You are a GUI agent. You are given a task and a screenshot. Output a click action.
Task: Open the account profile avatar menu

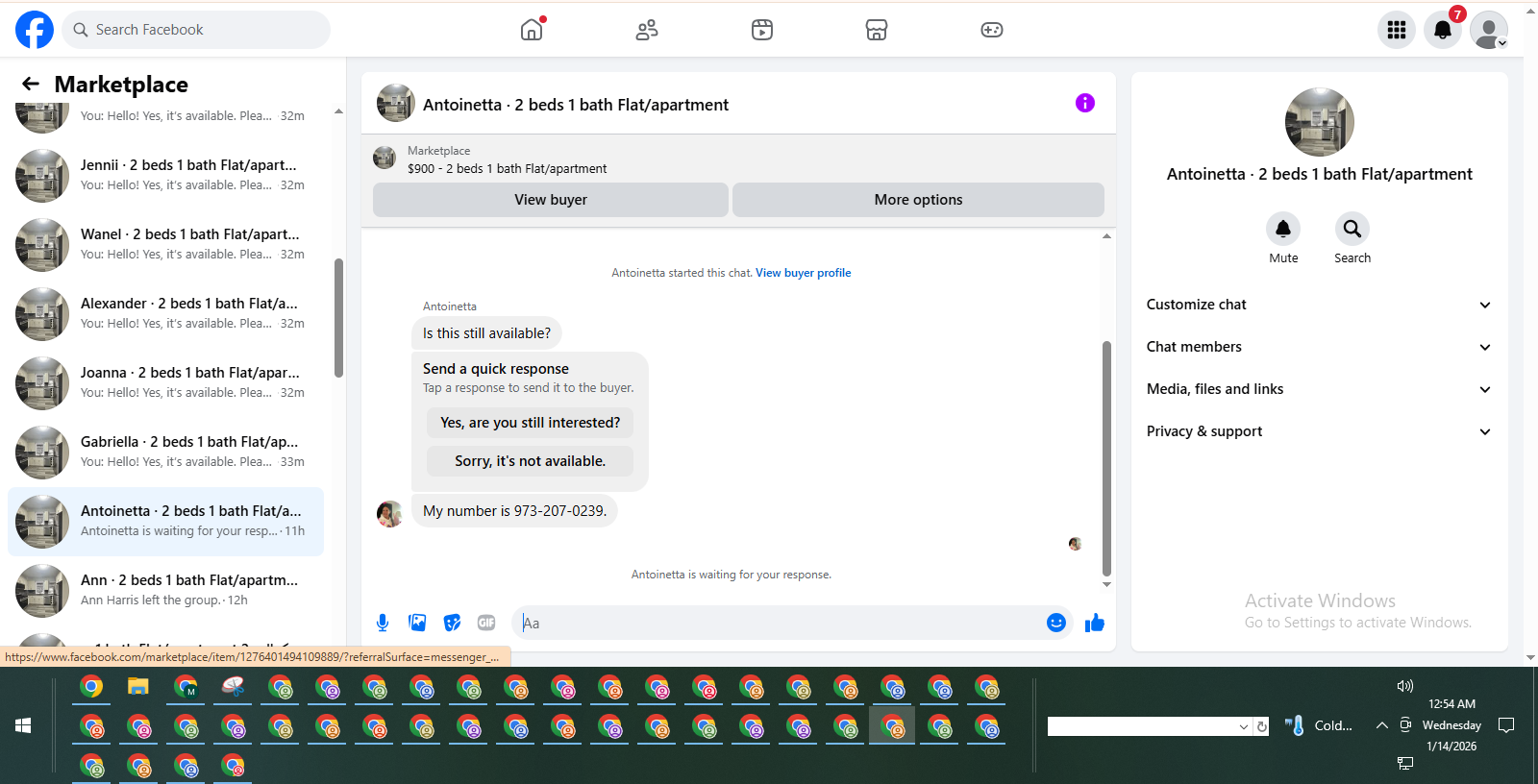coord(1489,30)
